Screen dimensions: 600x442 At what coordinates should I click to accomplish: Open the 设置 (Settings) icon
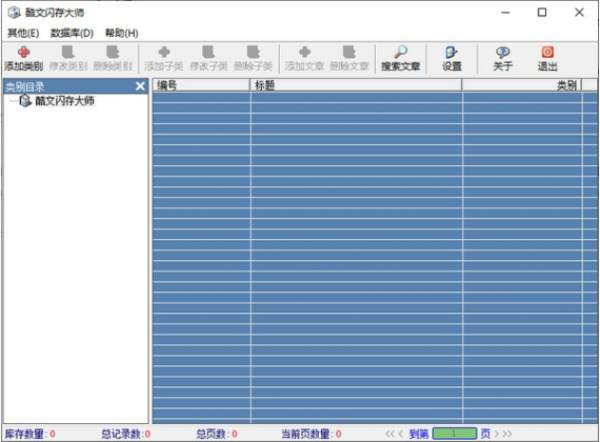coord(452,58)
